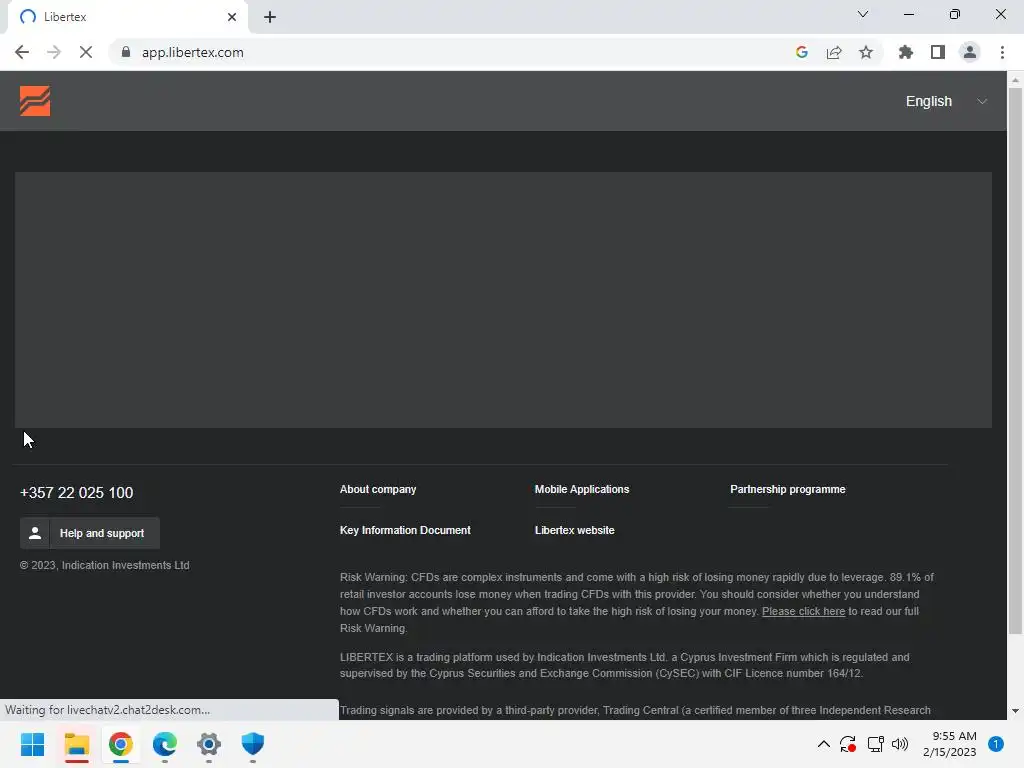The image size is (1024, 768).
Task: Open File Explorer from the taskbar
Action: coord(76,744)
